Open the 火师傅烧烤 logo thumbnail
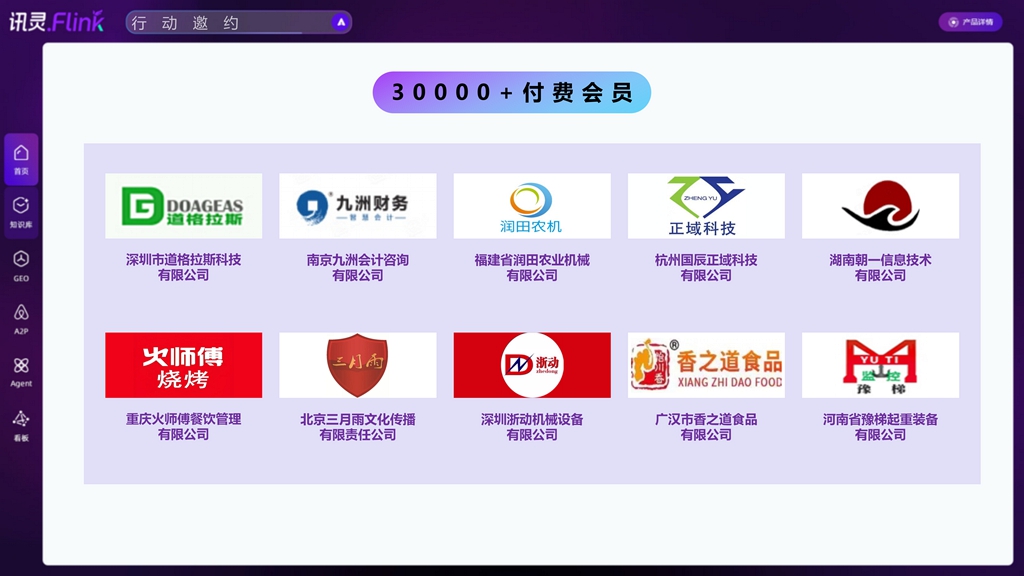 [184, 365]
